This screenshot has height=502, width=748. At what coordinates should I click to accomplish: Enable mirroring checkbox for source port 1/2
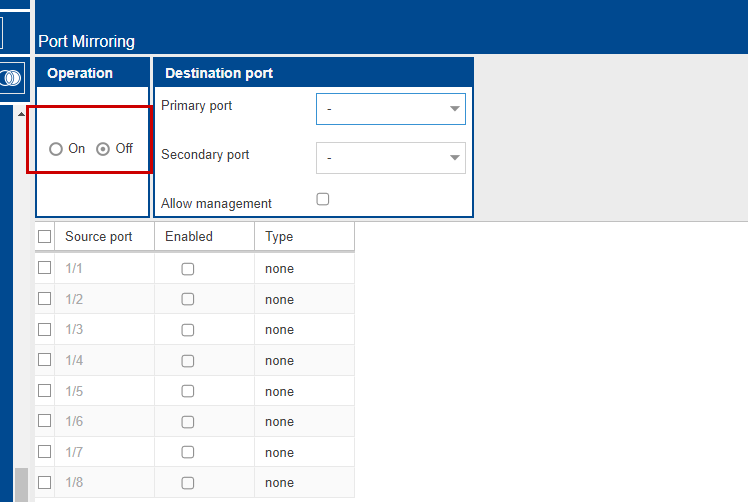(188, 299)
